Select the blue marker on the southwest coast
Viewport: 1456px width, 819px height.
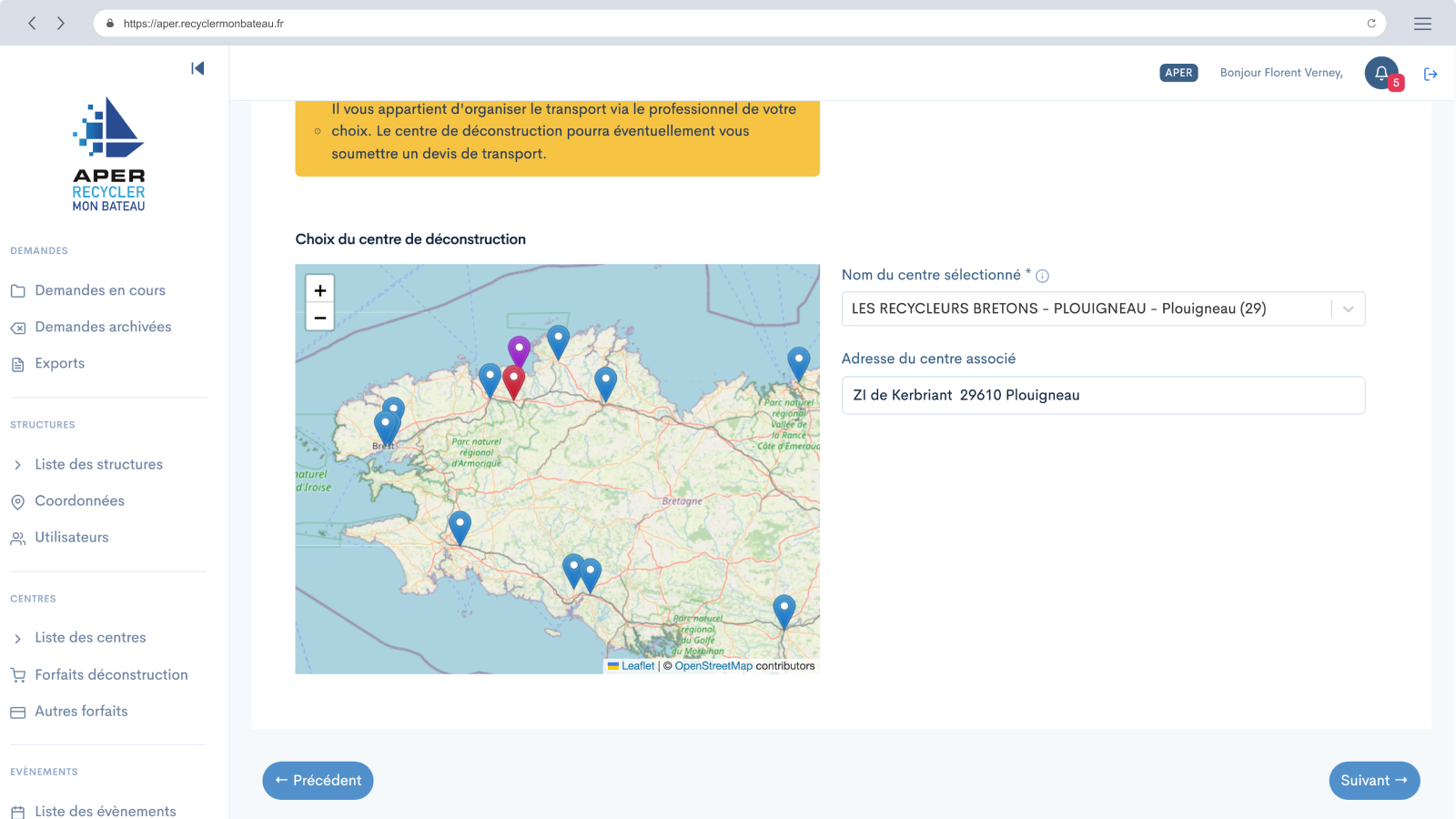(460, 528)
